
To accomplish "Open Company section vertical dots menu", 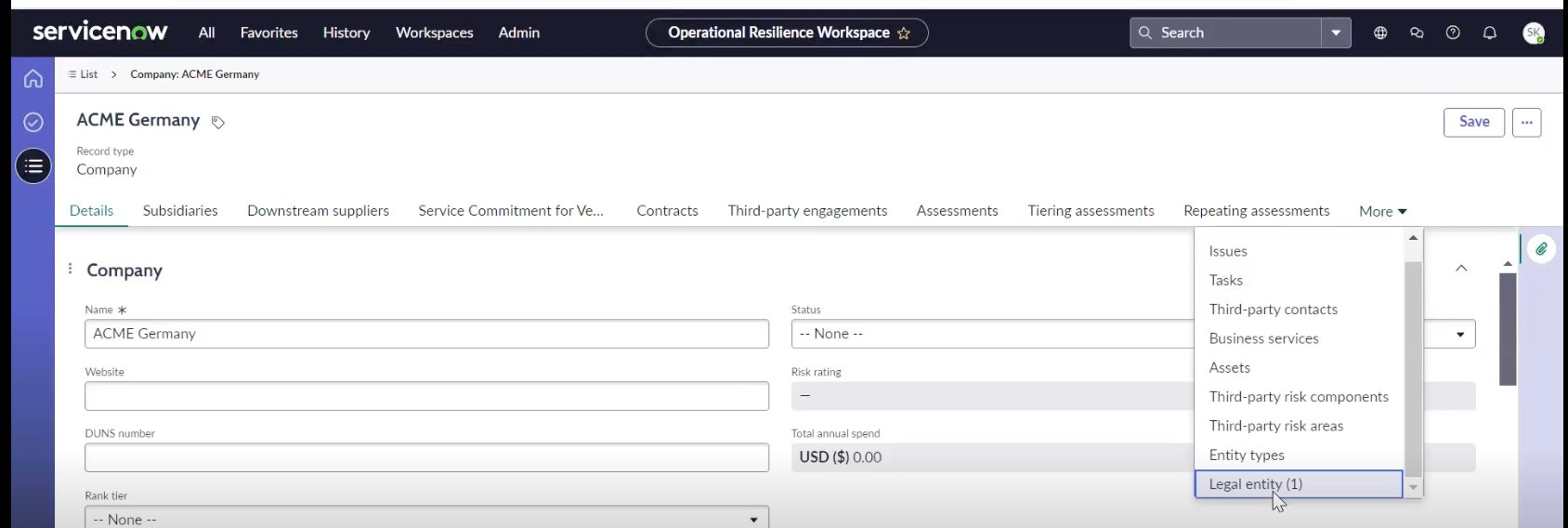I will click(70, 269).
